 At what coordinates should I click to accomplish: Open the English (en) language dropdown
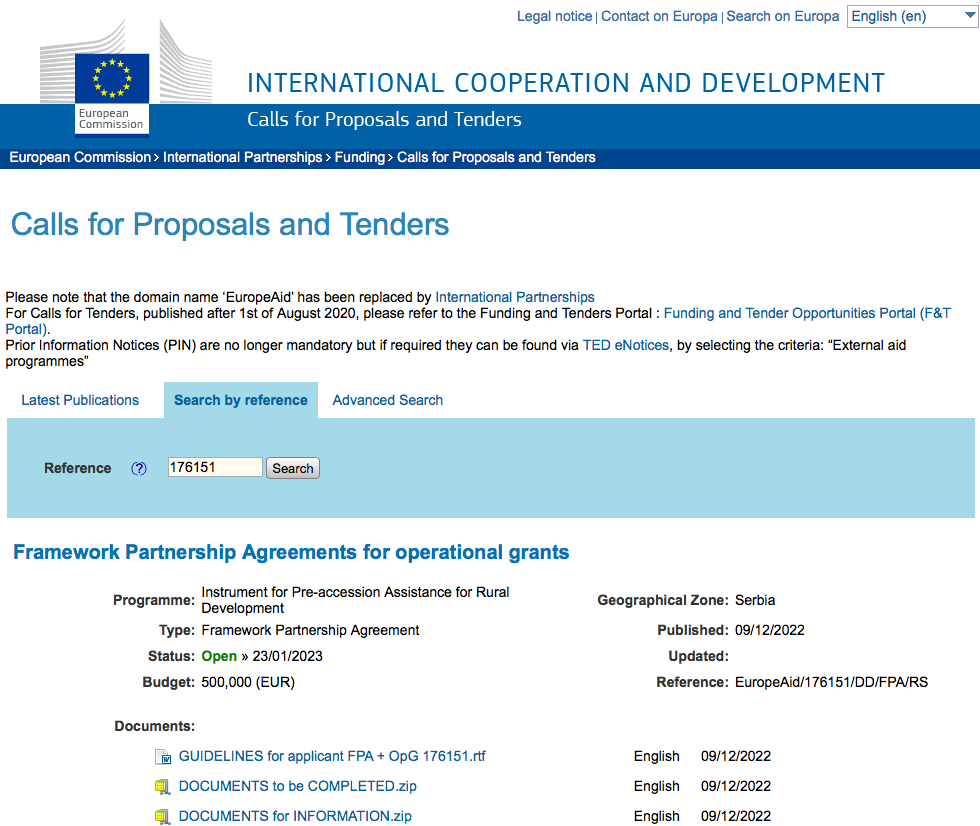click(x=912, y=16)
